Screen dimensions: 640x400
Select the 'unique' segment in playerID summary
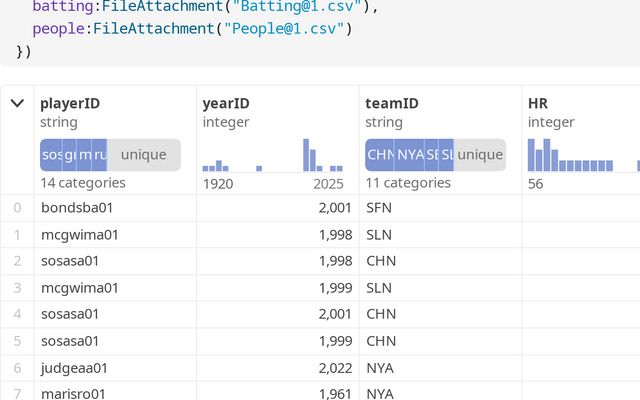click(143, 155)
